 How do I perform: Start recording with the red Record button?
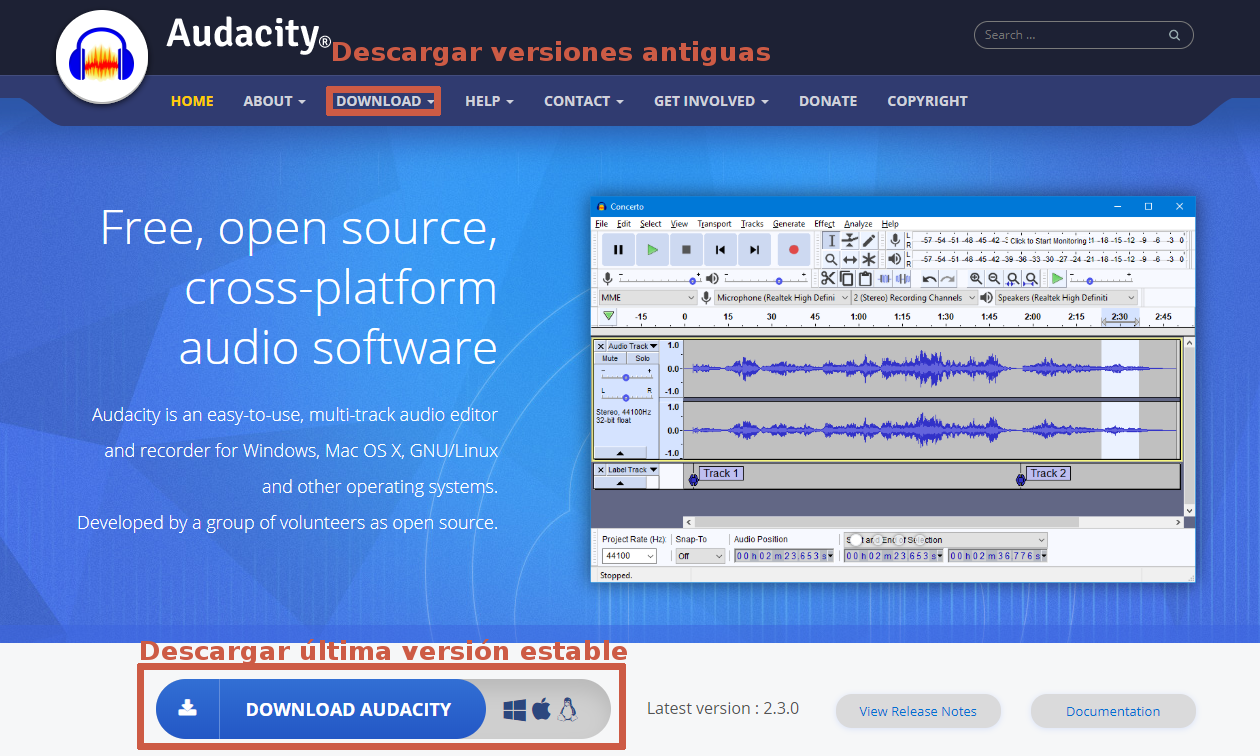[x=794, y=249]
